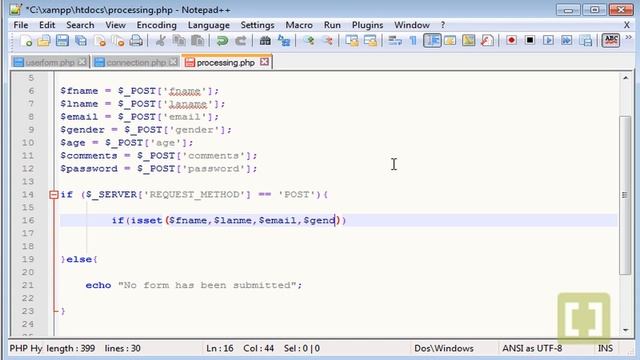
Task: Toggle synchronized horizontal scrolling icon
Action: (x=370, y=41)
